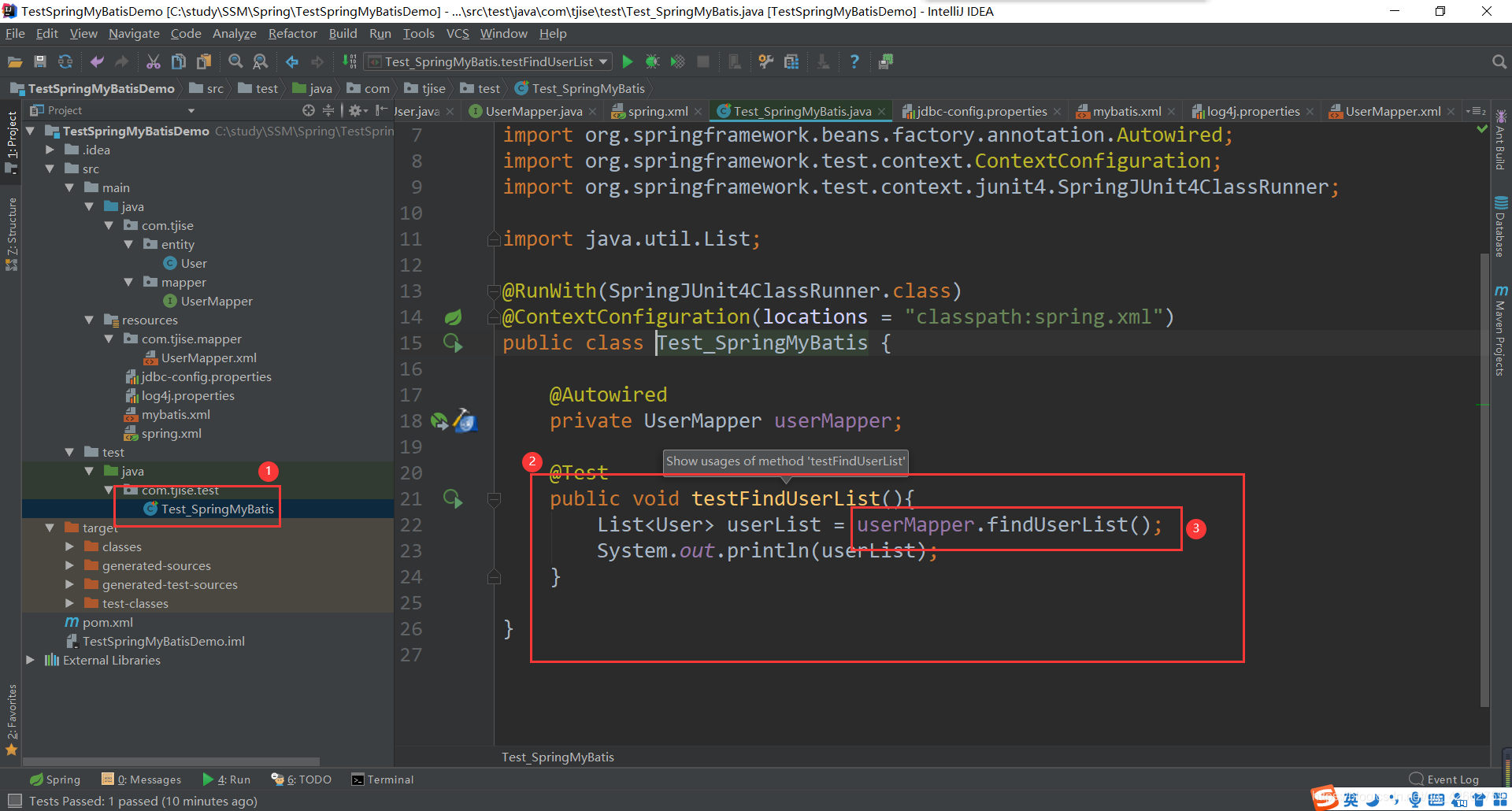The image size is (1512, 811).
Task: Toggle import block fold at line 11
Action: pos(494,239)
